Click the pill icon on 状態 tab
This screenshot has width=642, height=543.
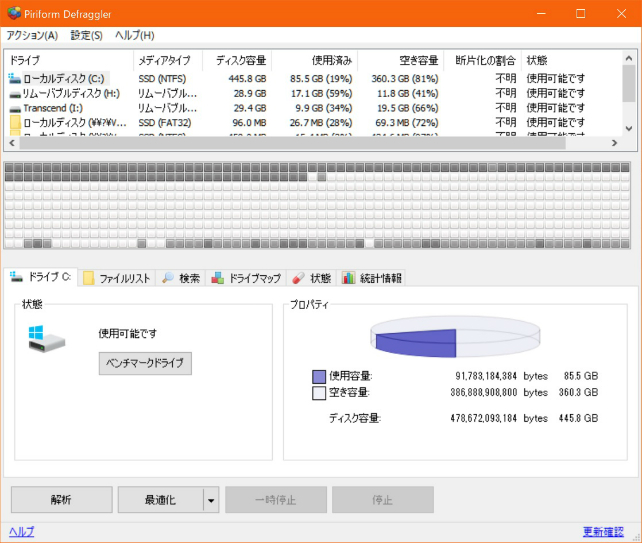(x=298, y=278)
